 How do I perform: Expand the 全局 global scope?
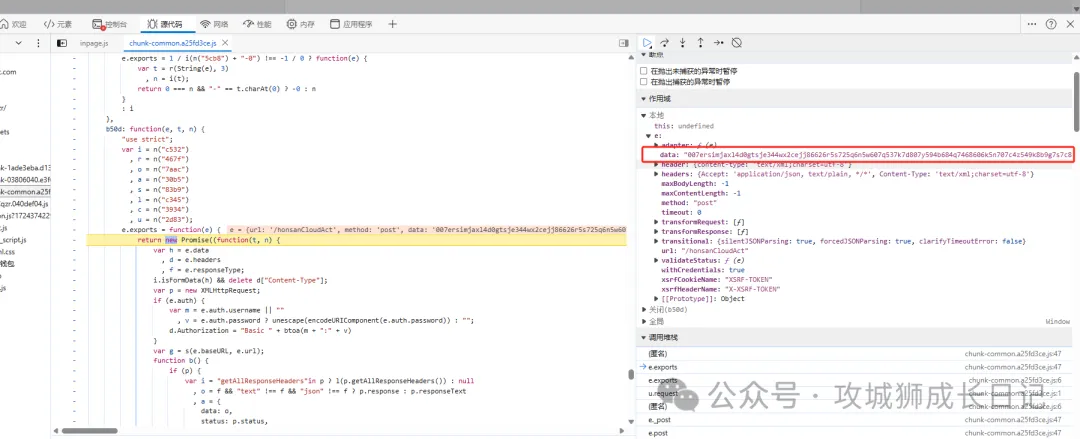coord(645,321)
